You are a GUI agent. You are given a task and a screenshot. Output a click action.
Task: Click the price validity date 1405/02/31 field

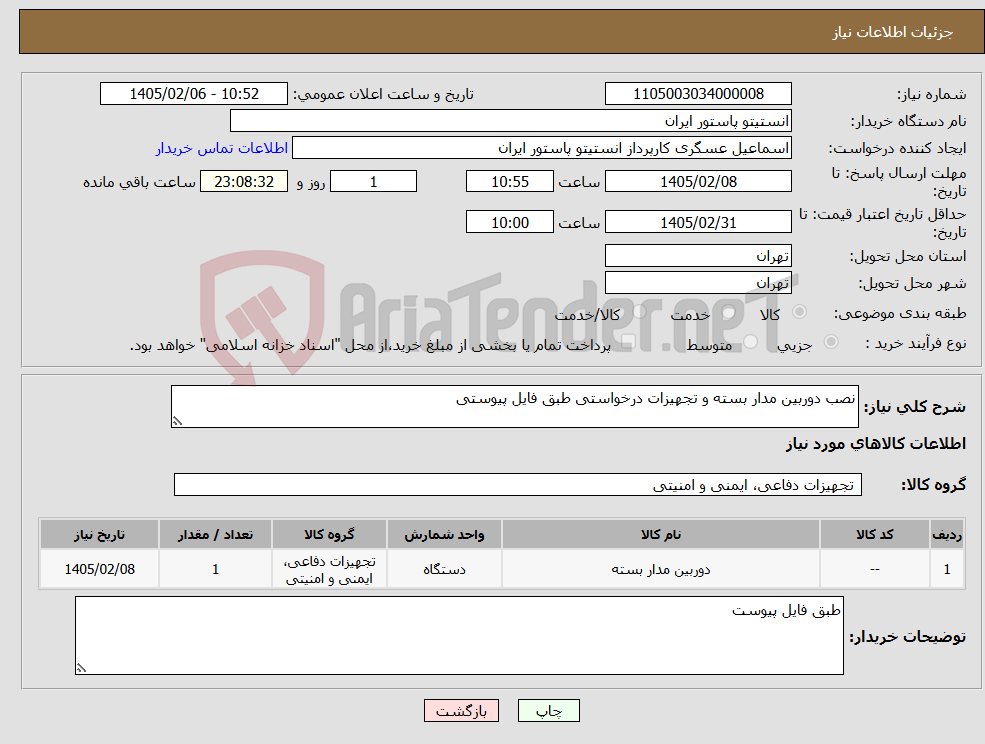click(698, 222)
